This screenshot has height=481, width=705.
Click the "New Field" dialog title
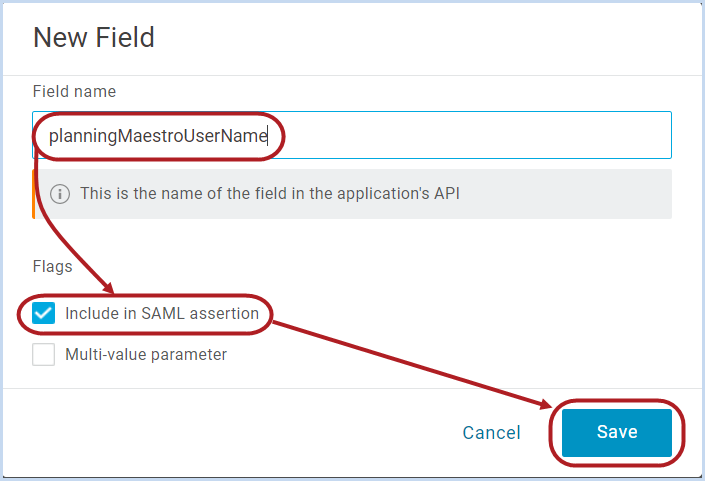94,37
